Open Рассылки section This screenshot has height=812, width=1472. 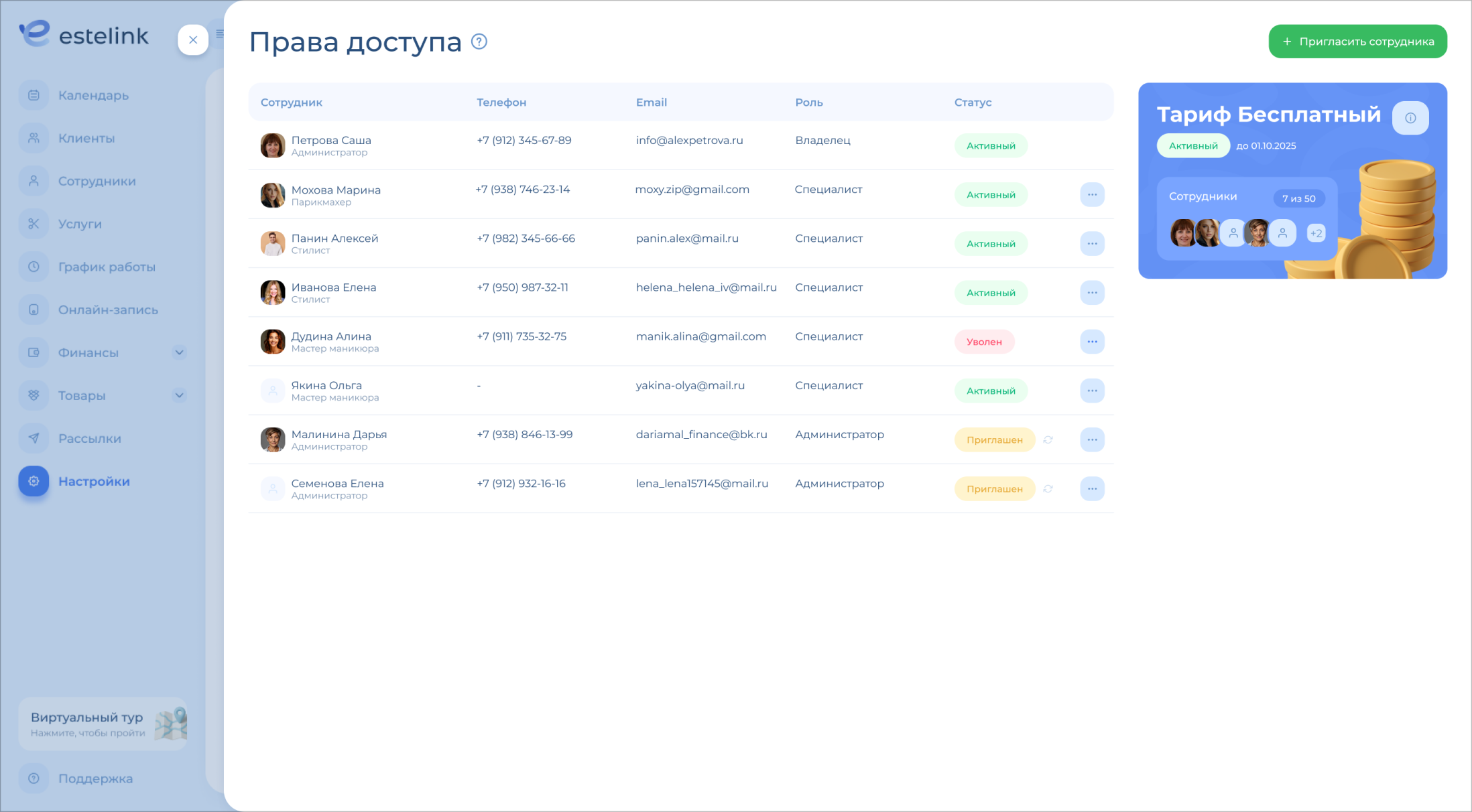(x=90, y=438)
